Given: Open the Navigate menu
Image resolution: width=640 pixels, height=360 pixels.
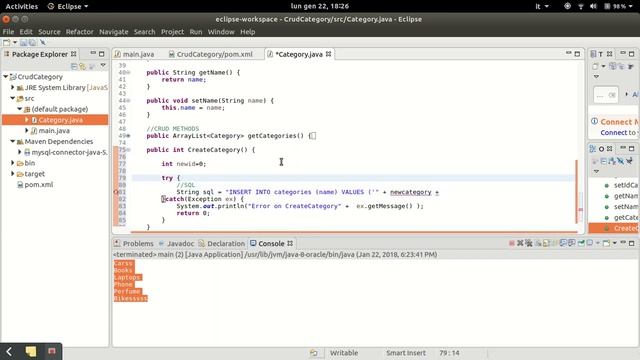Looking at the screenshot, I should coord(113,31).
